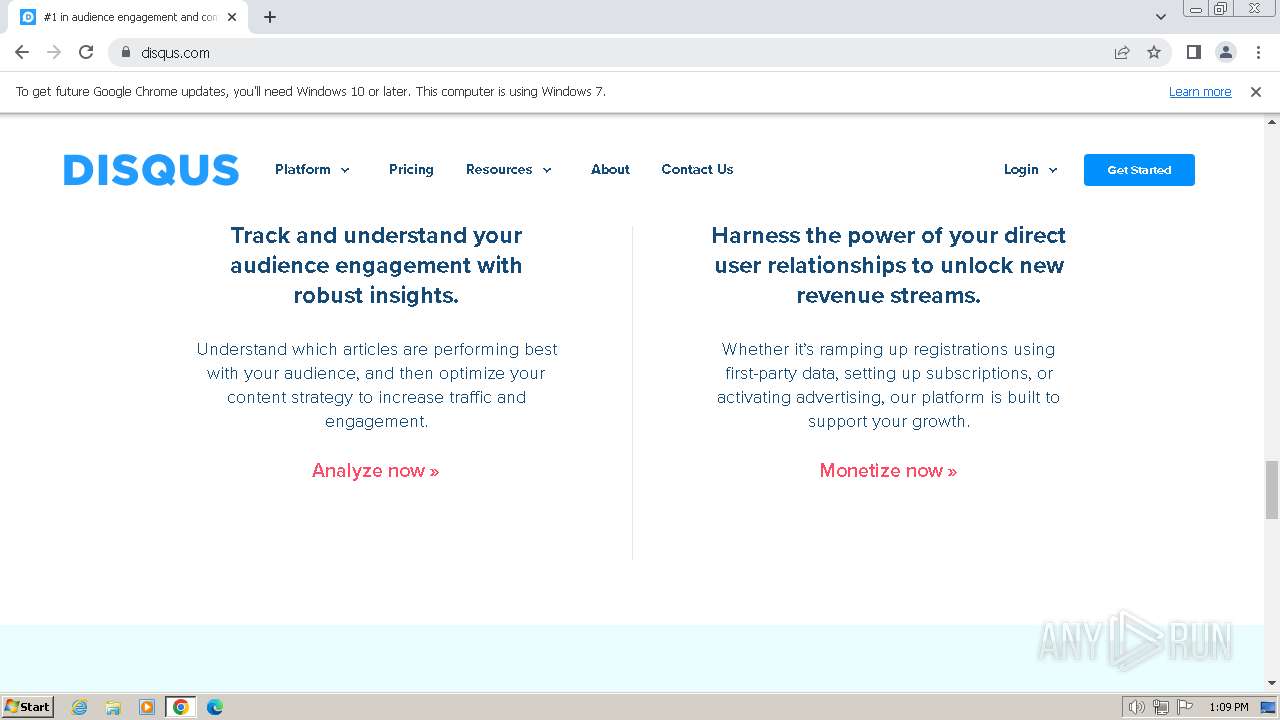
Task: Click the network tray icon
Action: [x=1161, y=707]
